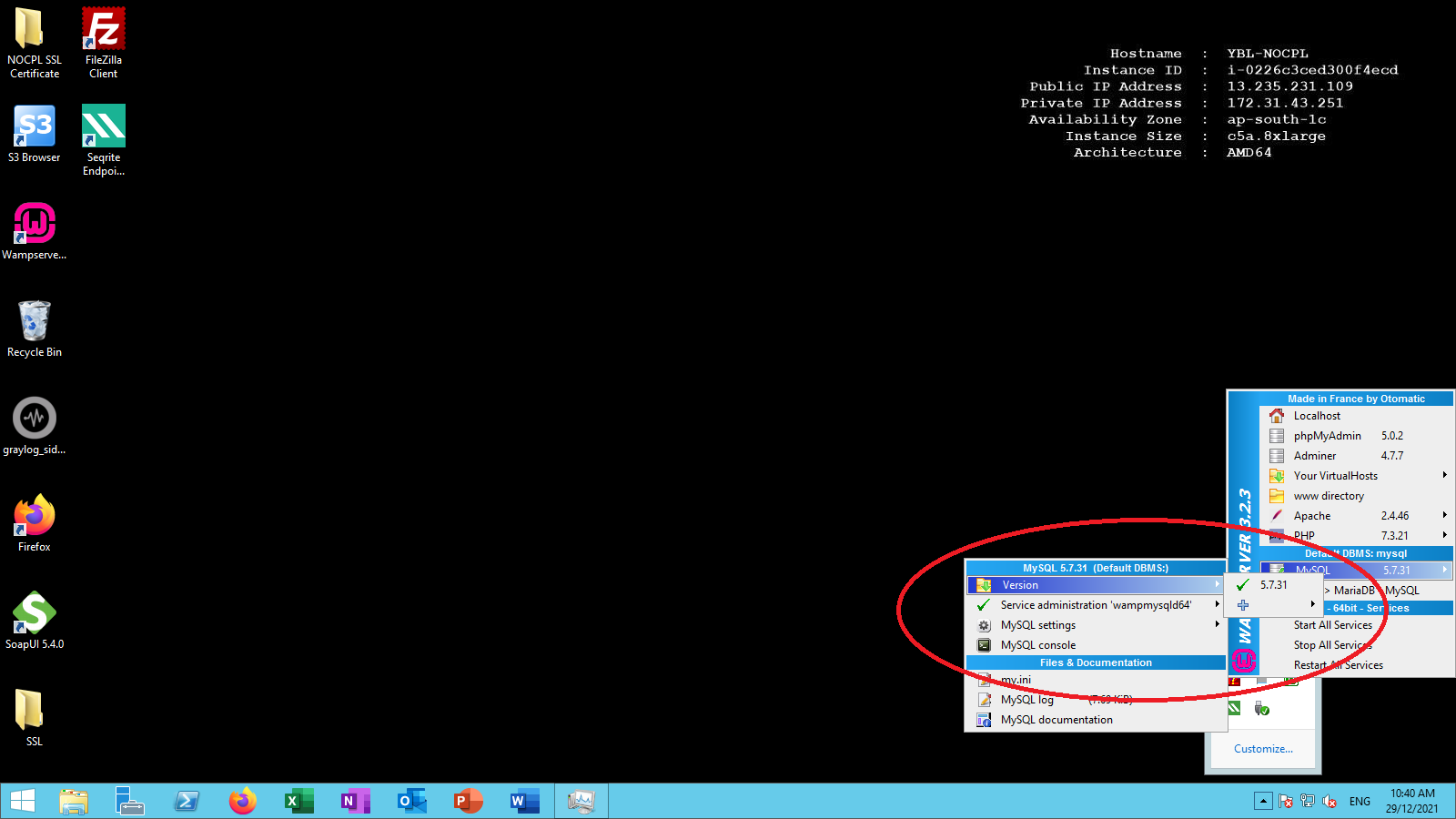Screen dimensions: 1456x819
Task: Open S3 Browser desktop shortcut
Action: pos(35,134)
